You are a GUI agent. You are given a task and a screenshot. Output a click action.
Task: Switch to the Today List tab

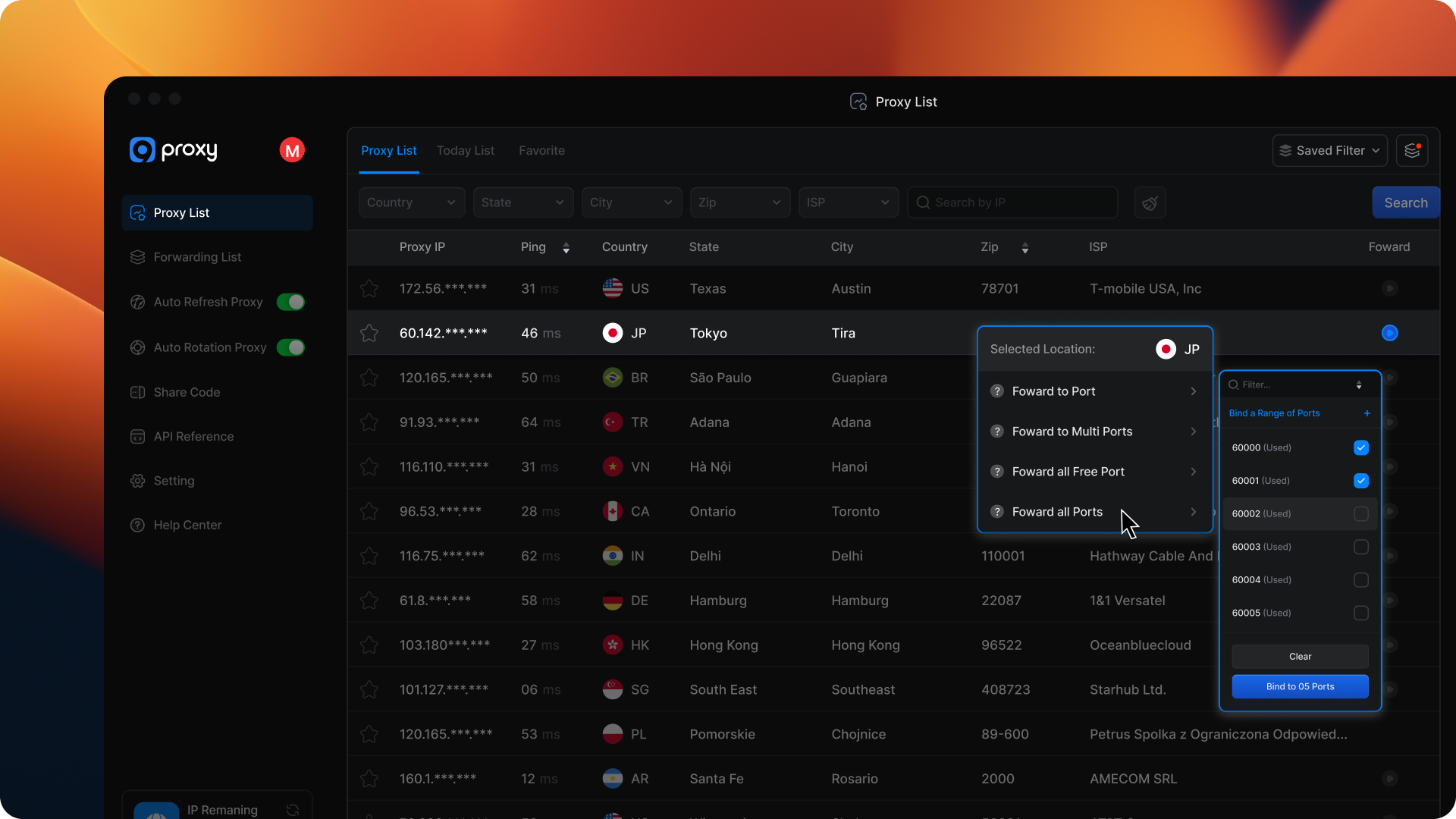tap(465, 150)
